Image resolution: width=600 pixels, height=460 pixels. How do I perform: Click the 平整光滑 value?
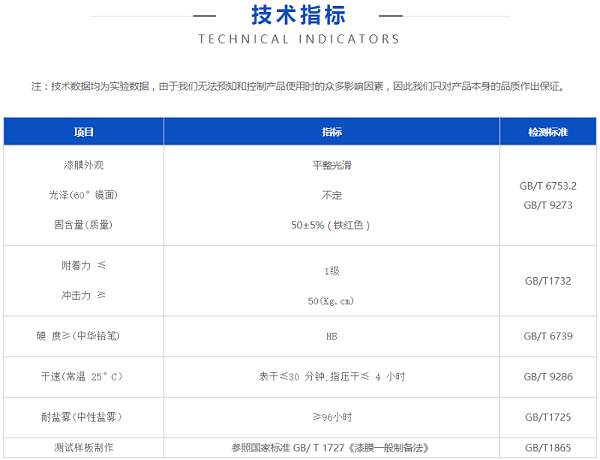coord(332,165)
